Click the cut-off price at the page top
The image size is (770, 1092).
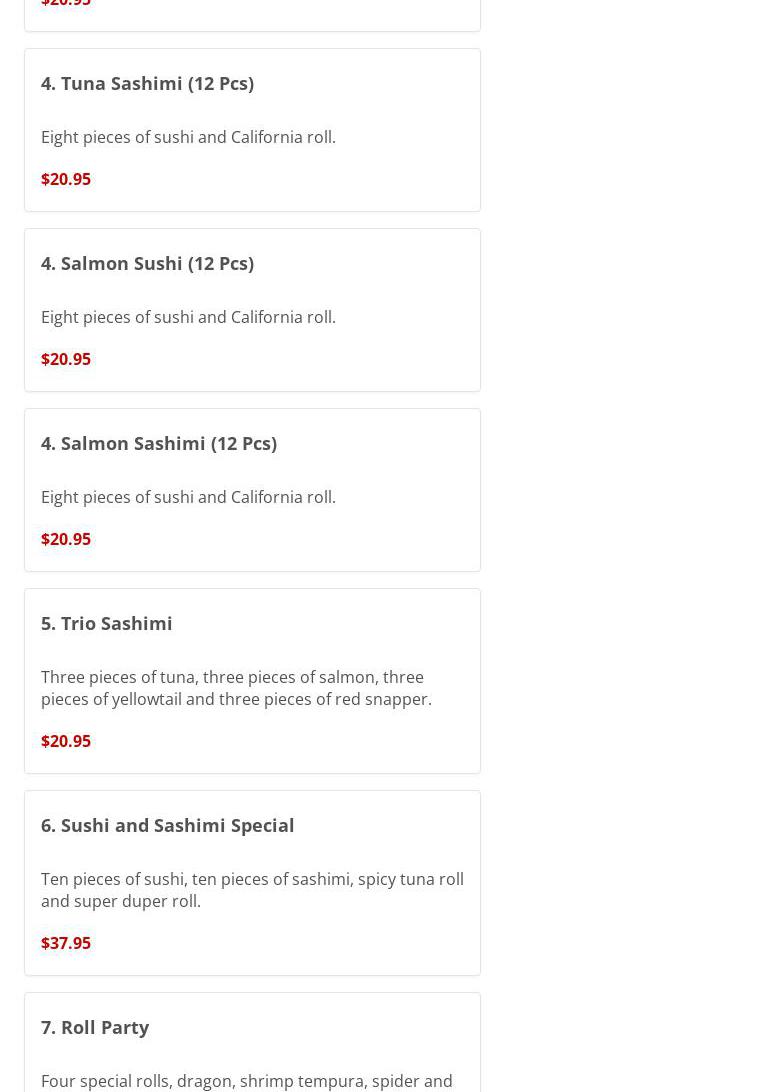pyautogui.click(x=66, y=4)
